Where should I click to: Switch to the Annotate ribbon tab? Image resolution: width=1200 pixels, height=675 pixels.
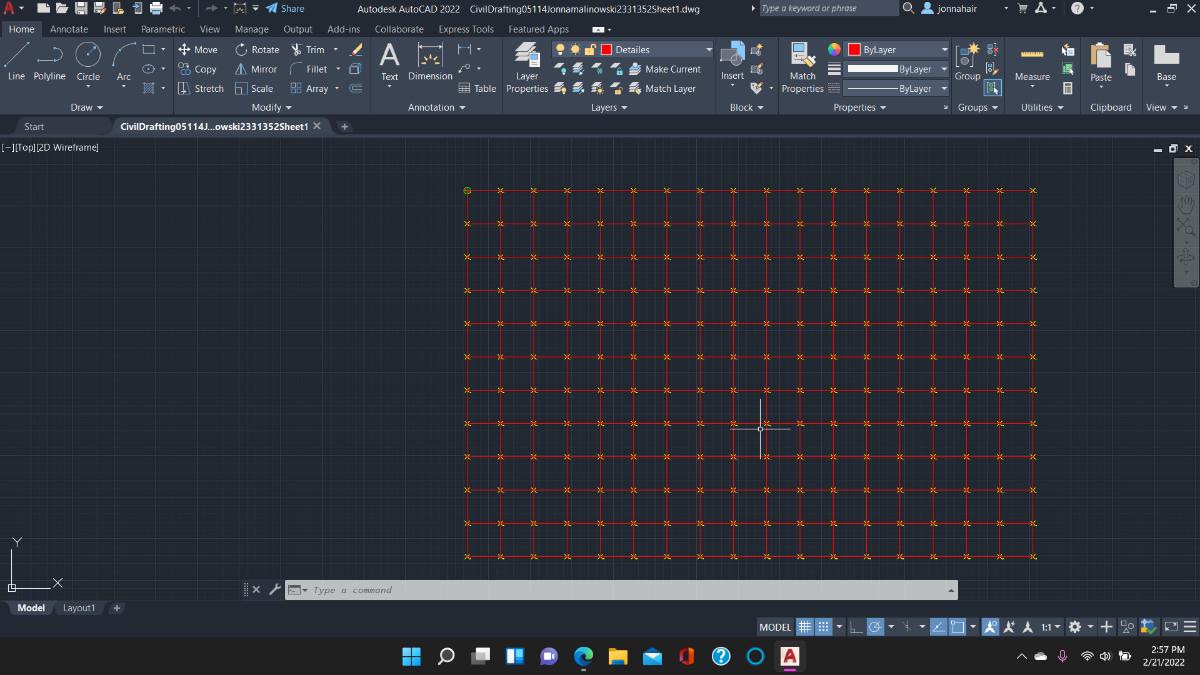pos(69,29)
